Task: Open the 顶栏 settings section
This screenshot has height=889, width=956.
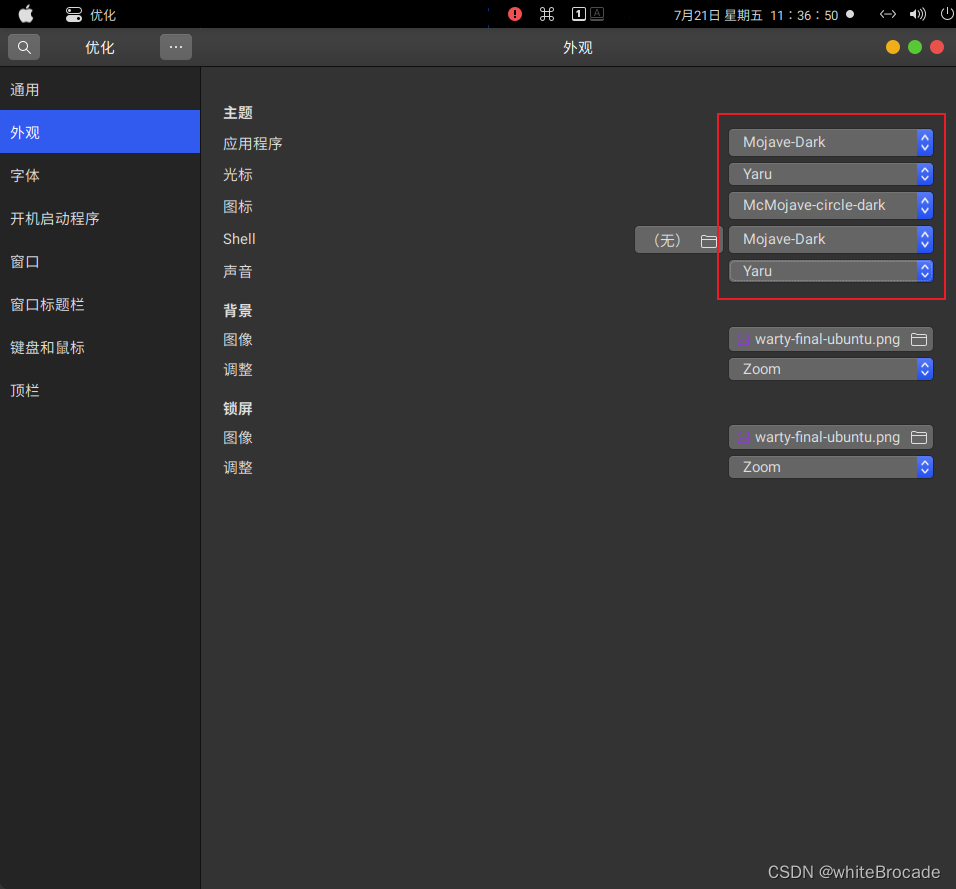Action: [x=100, y=390]
